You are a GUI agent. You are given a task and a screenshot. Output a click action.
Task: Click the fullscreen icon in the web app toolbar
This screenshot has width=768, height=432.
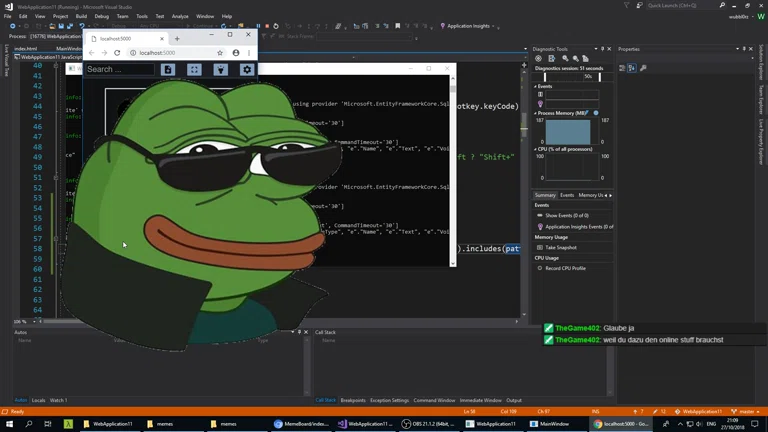194,70
